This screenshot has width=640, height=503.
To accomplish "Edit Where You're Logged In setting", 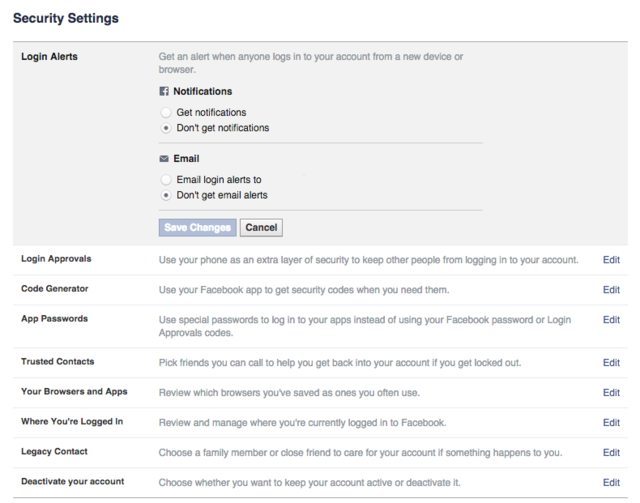I will click(x=611, y=422).
